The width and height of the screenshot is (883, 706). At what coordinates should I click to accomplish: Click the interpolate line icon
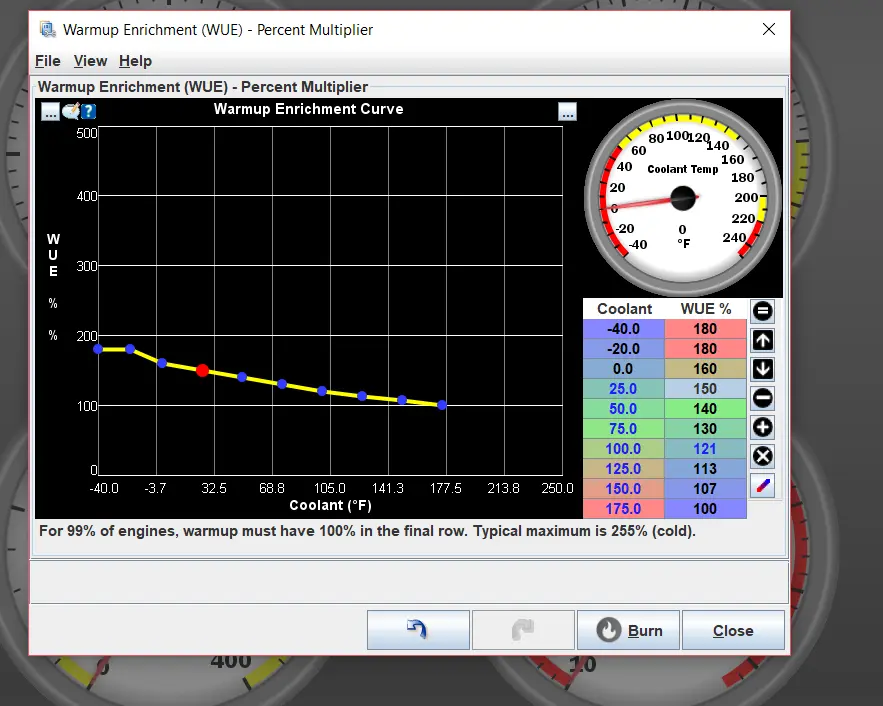pos(762,486)
